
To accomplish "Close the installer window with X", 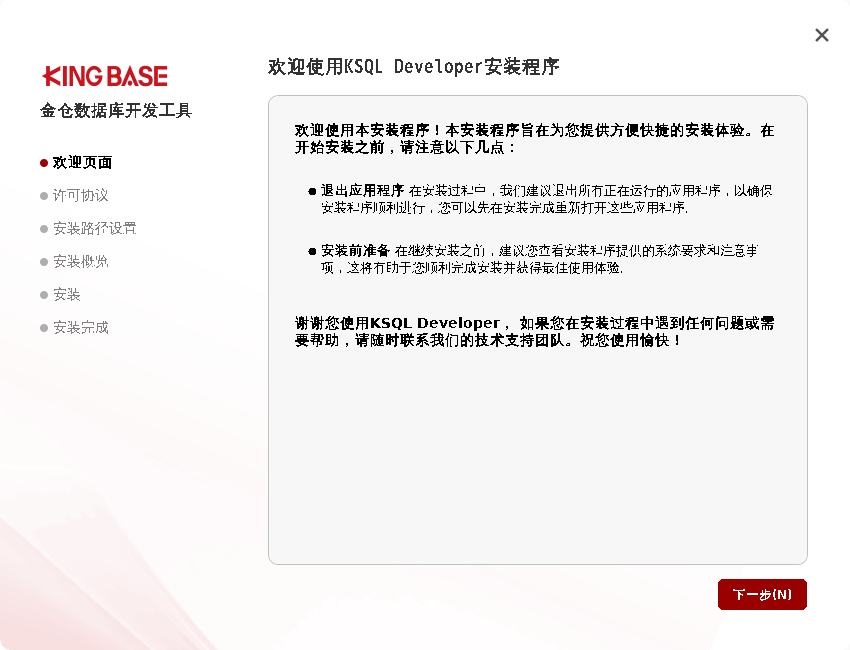I will pyautogui.click(x=822, y=35).
